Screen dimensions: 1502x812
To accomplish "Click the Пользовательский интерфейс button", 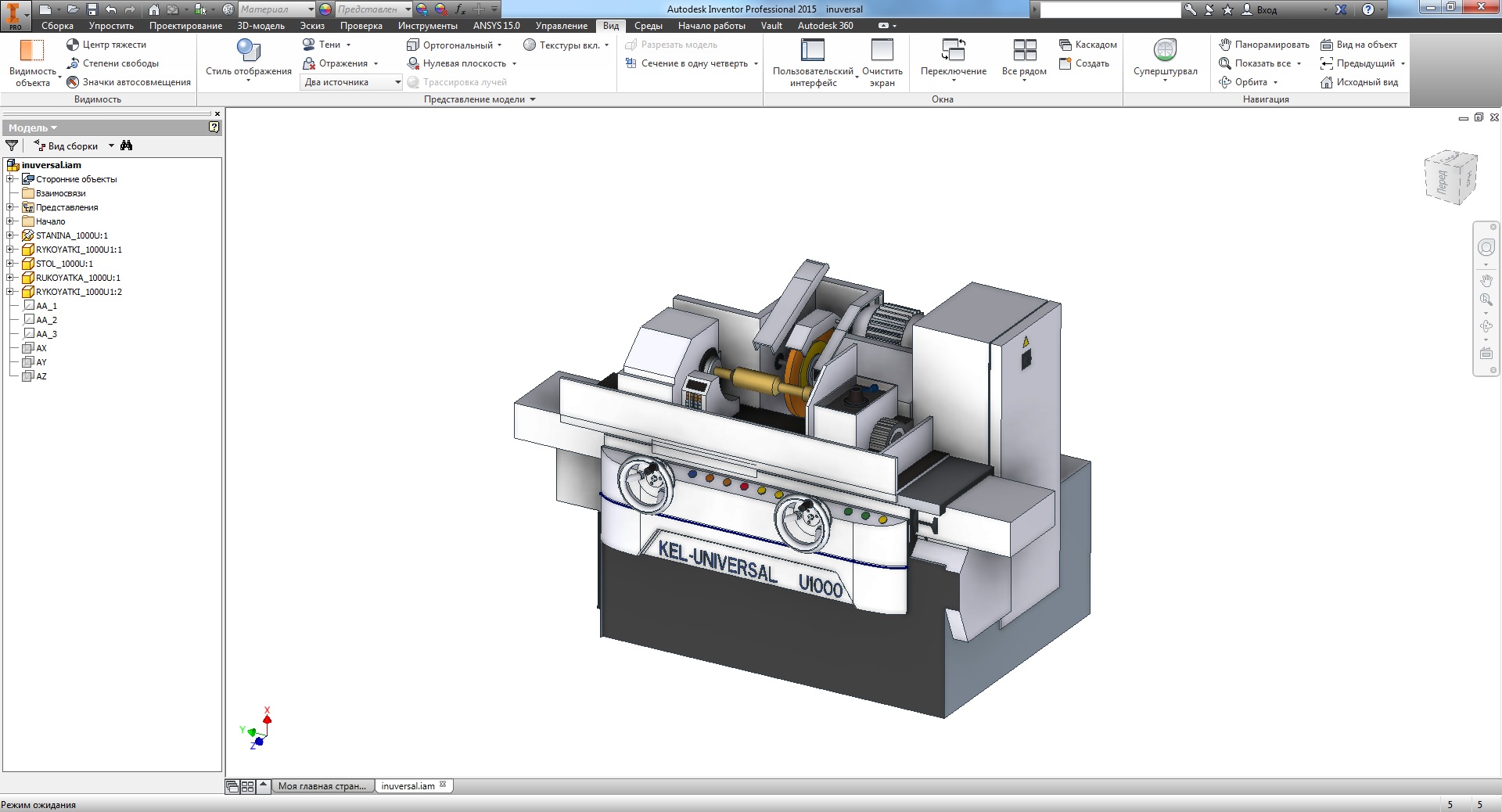I will [x=814, y=63].
